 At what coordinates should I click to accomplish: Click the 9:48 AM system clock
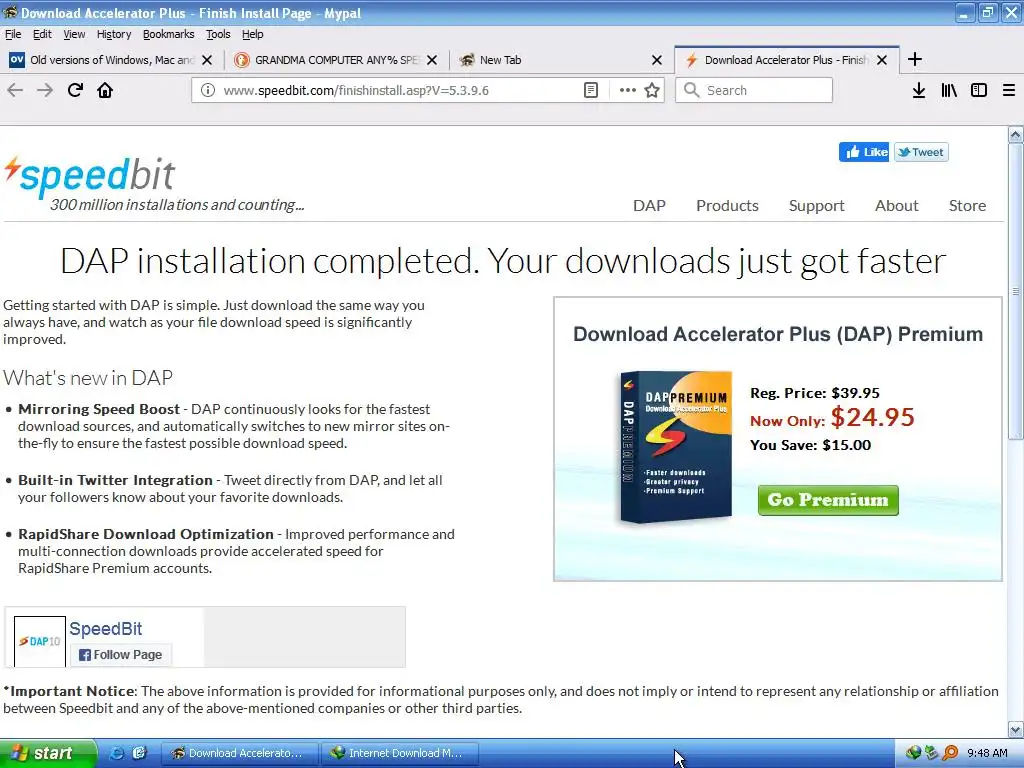[x=987, y=753]
